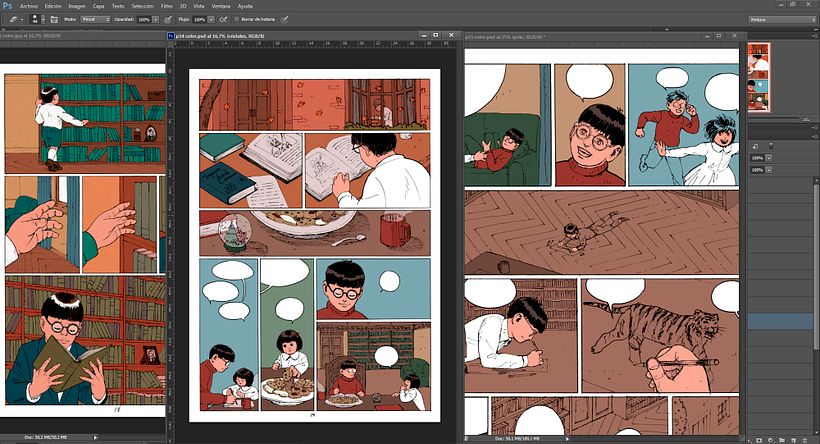Check the Borrar de historia checkbox
This screenshot has width=820, height=444.
pyautogui.click(x=236, y=19)
